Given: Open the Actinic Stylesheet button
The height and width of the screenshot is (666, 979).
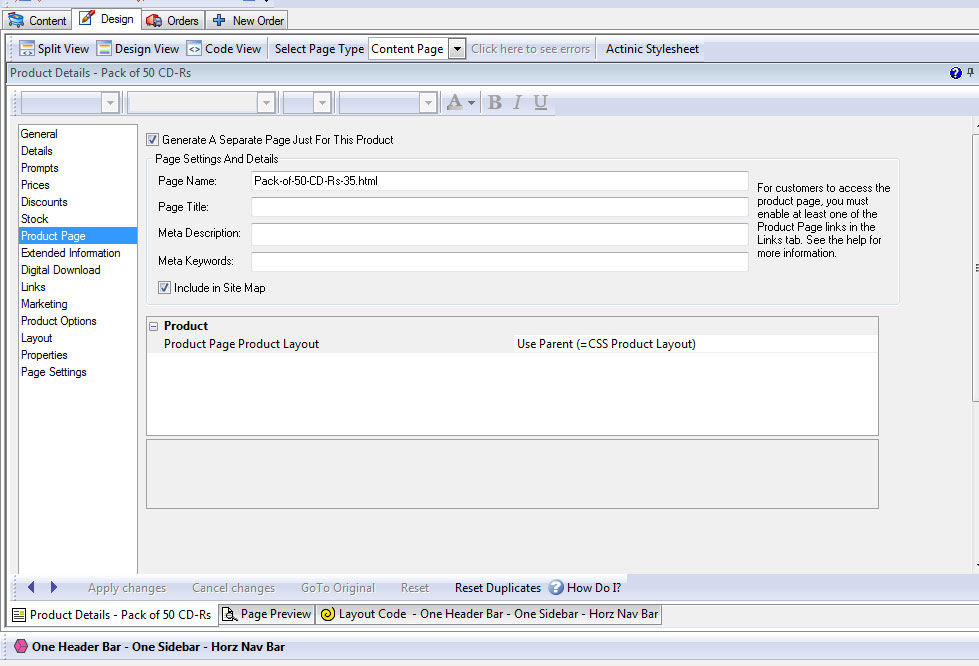Looking at the screenshot, I should [652, 48].
